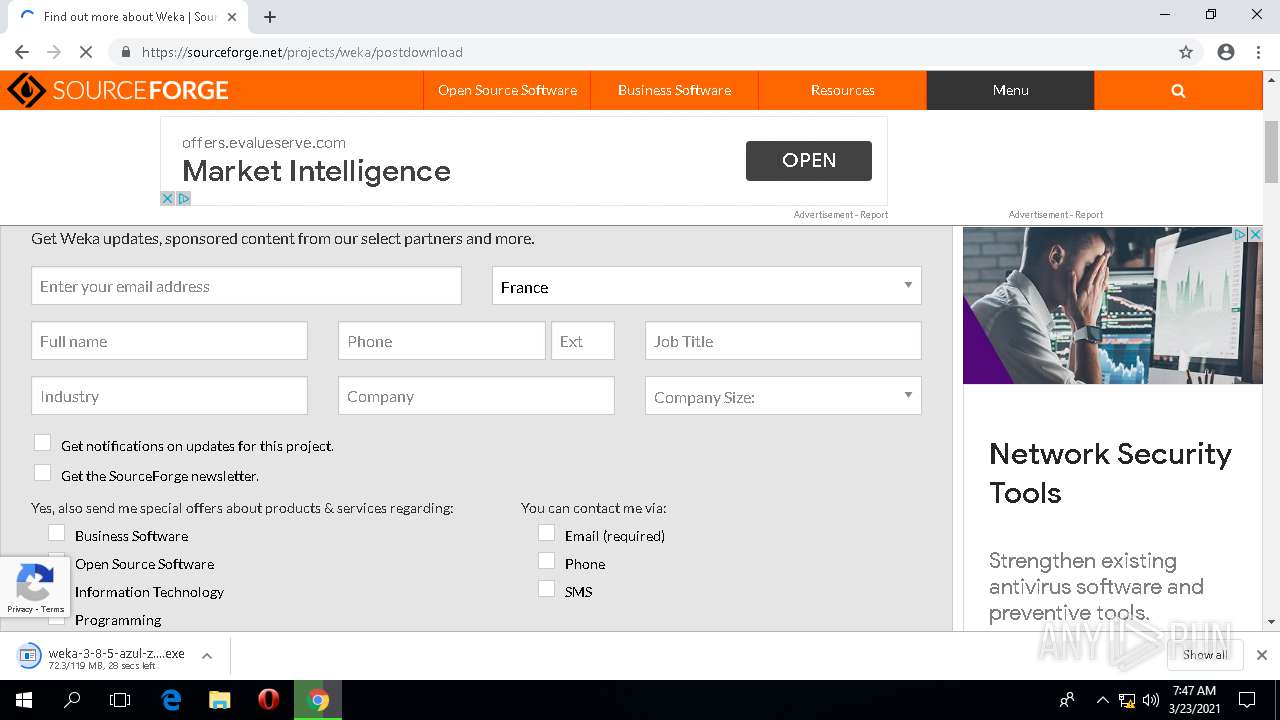
Task: Open Windows taskbar search
Action: click(72, 700)
